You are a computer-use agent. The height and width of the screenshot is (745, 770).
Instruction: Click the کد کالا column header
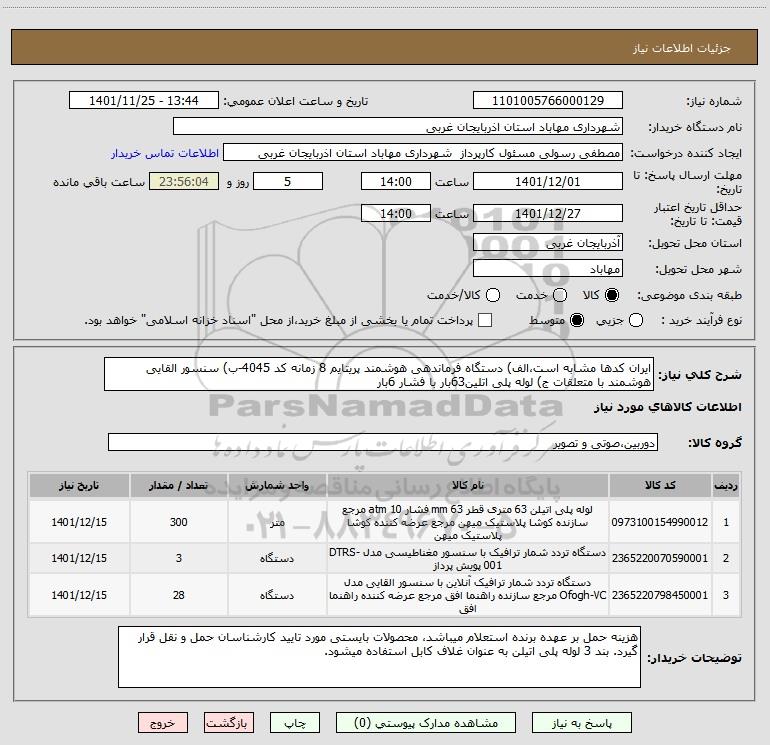(x=660, y=485)
